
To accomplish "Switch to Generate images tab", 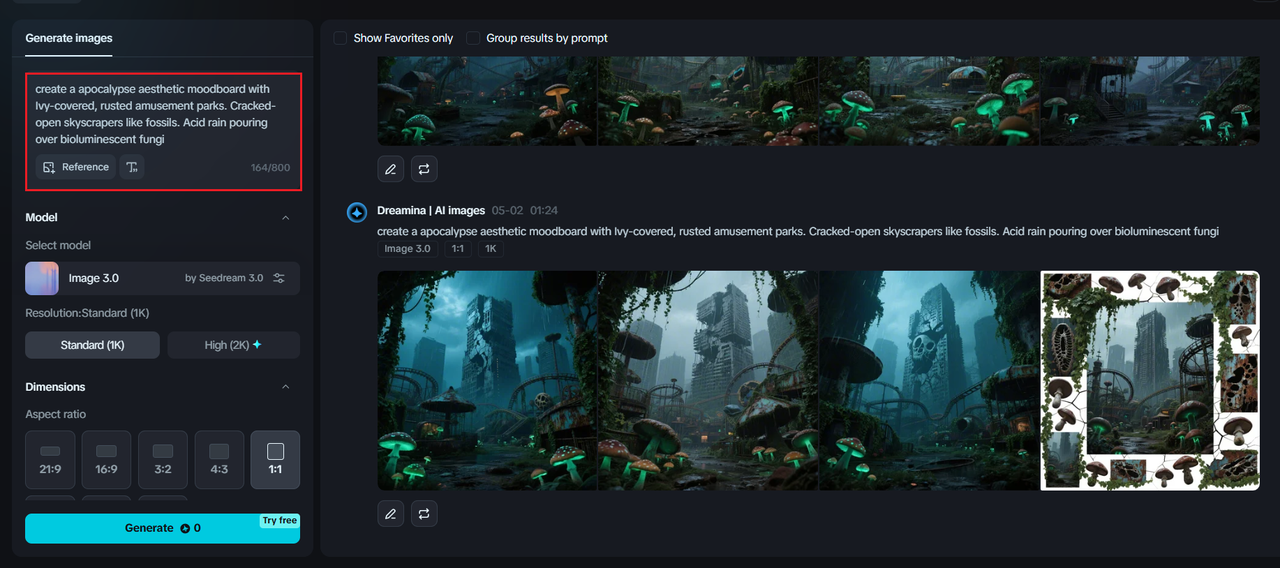I will pyautogui.click(x=69, y=38).
